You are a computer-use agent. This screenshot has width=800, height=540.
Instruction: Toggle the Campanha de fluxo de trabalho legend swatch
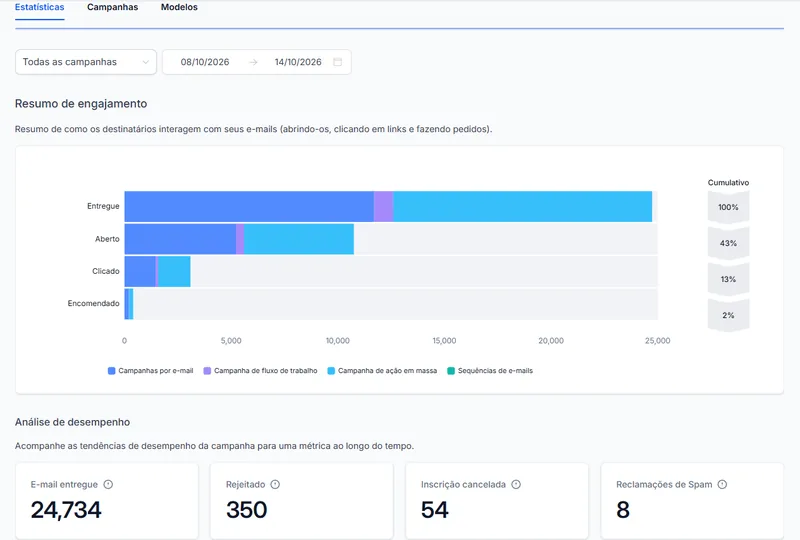pos(207,371)
